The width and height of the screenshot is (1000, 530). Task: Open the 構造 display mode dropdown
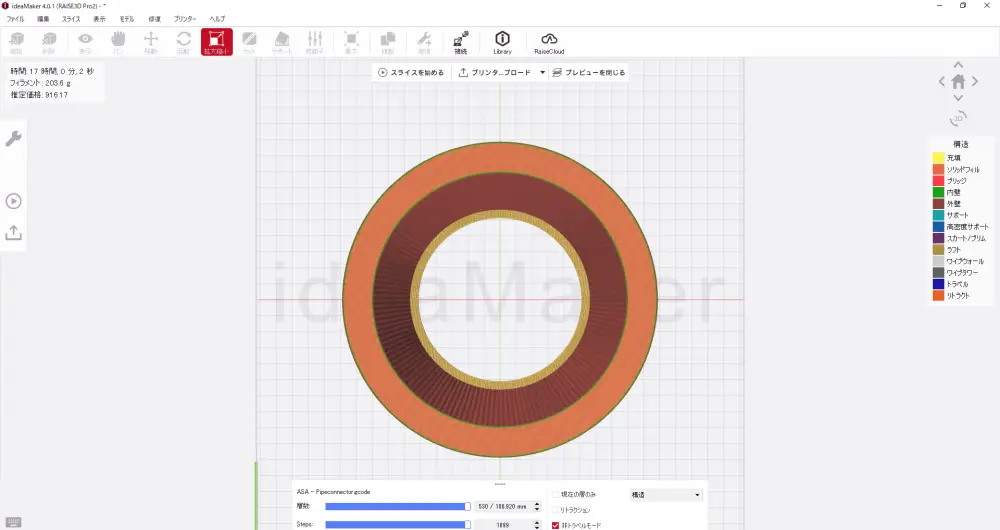[666, 494]
